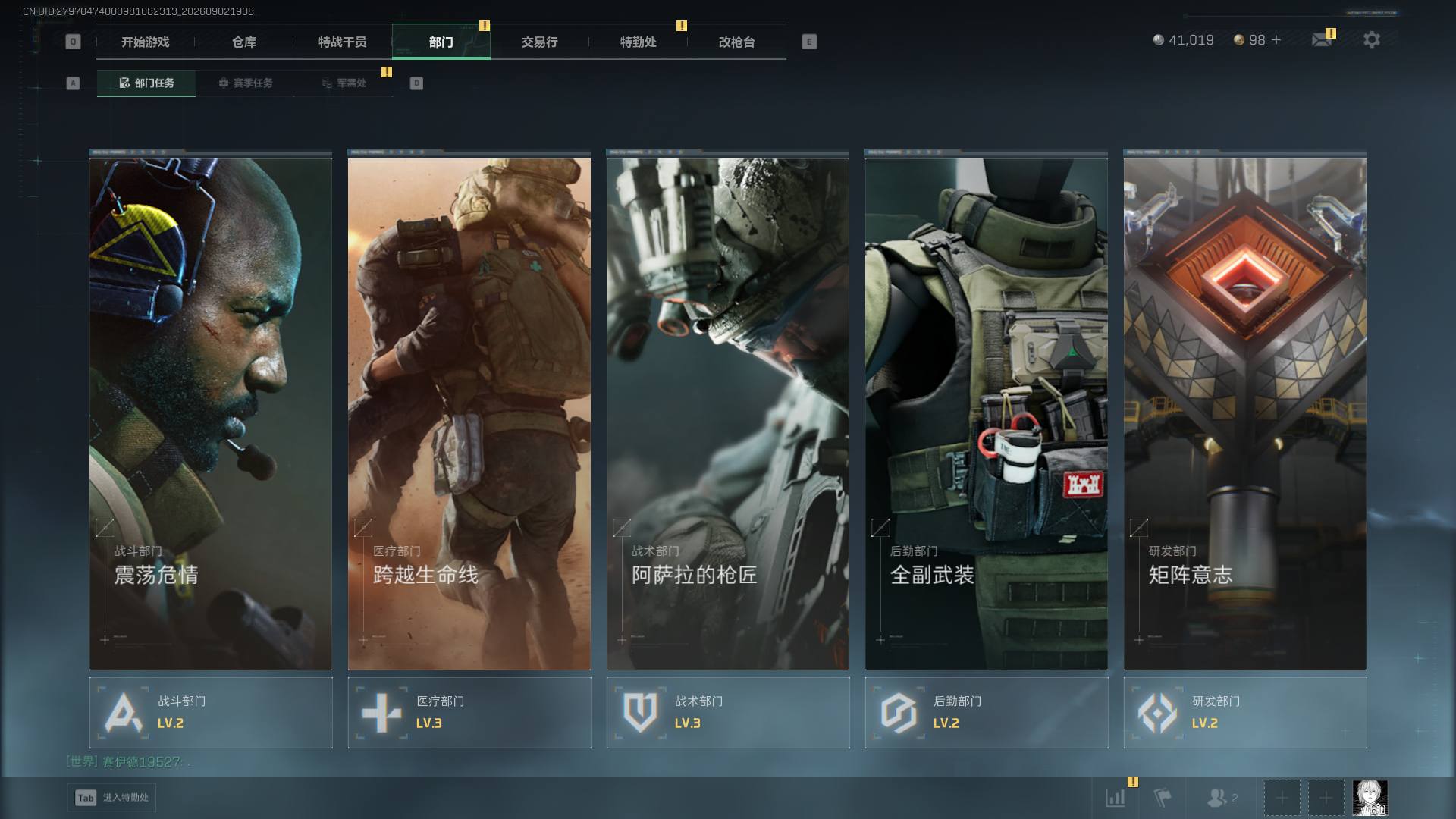Click the 后勤部门 hexagon emblem icon

[x=899, y=713]
